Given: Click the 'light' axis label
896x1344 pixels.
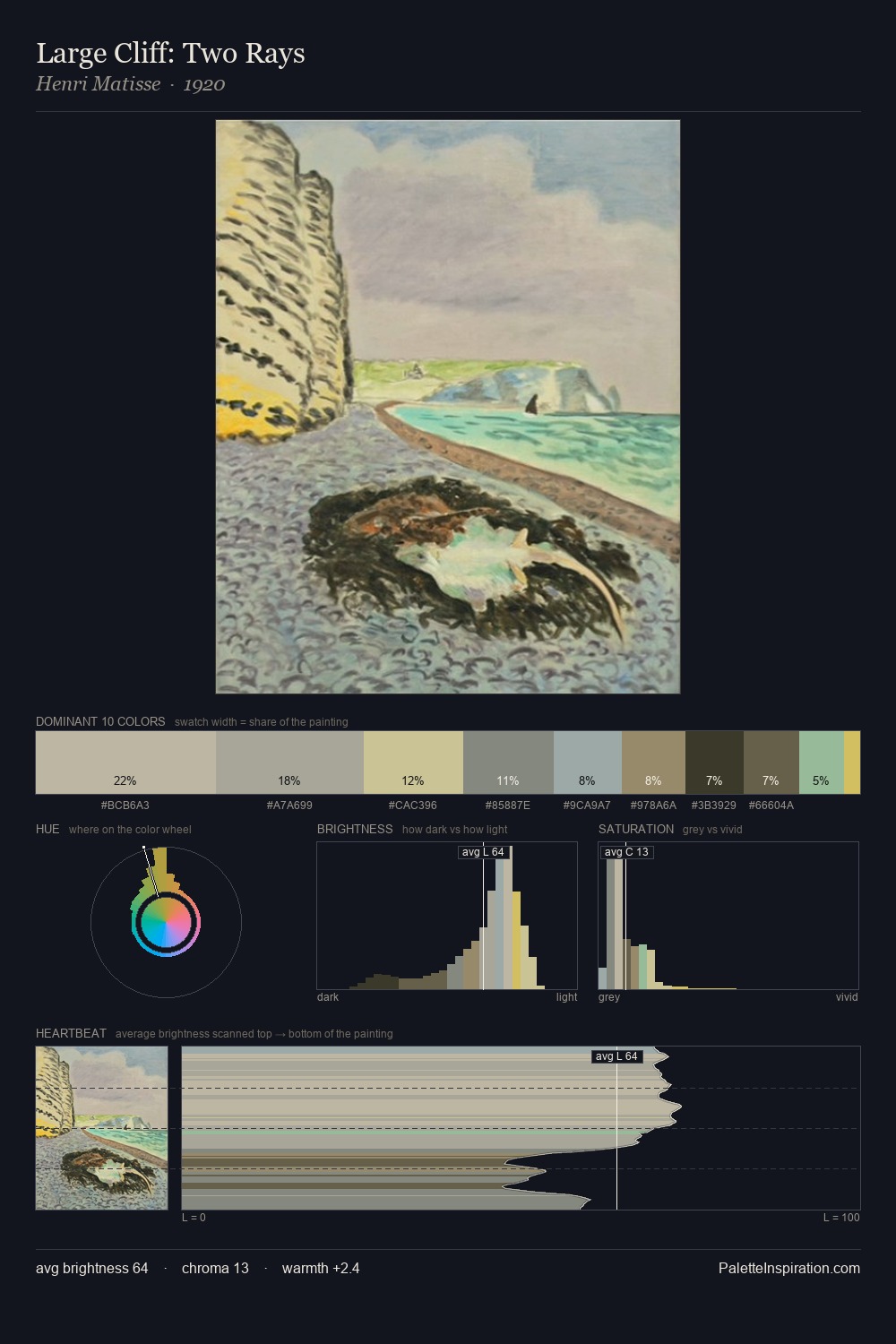Looking at the screenshot, I should click(x=566, y=997).
